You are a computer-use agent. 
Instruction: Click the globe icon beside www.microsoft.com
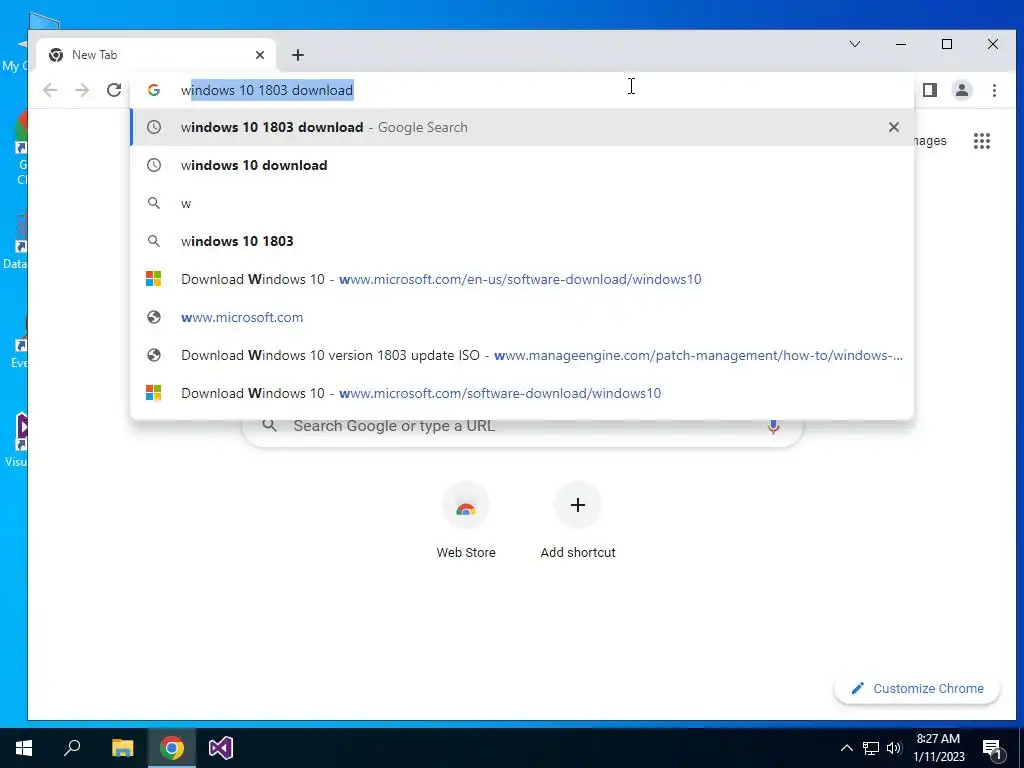(153, 317)
